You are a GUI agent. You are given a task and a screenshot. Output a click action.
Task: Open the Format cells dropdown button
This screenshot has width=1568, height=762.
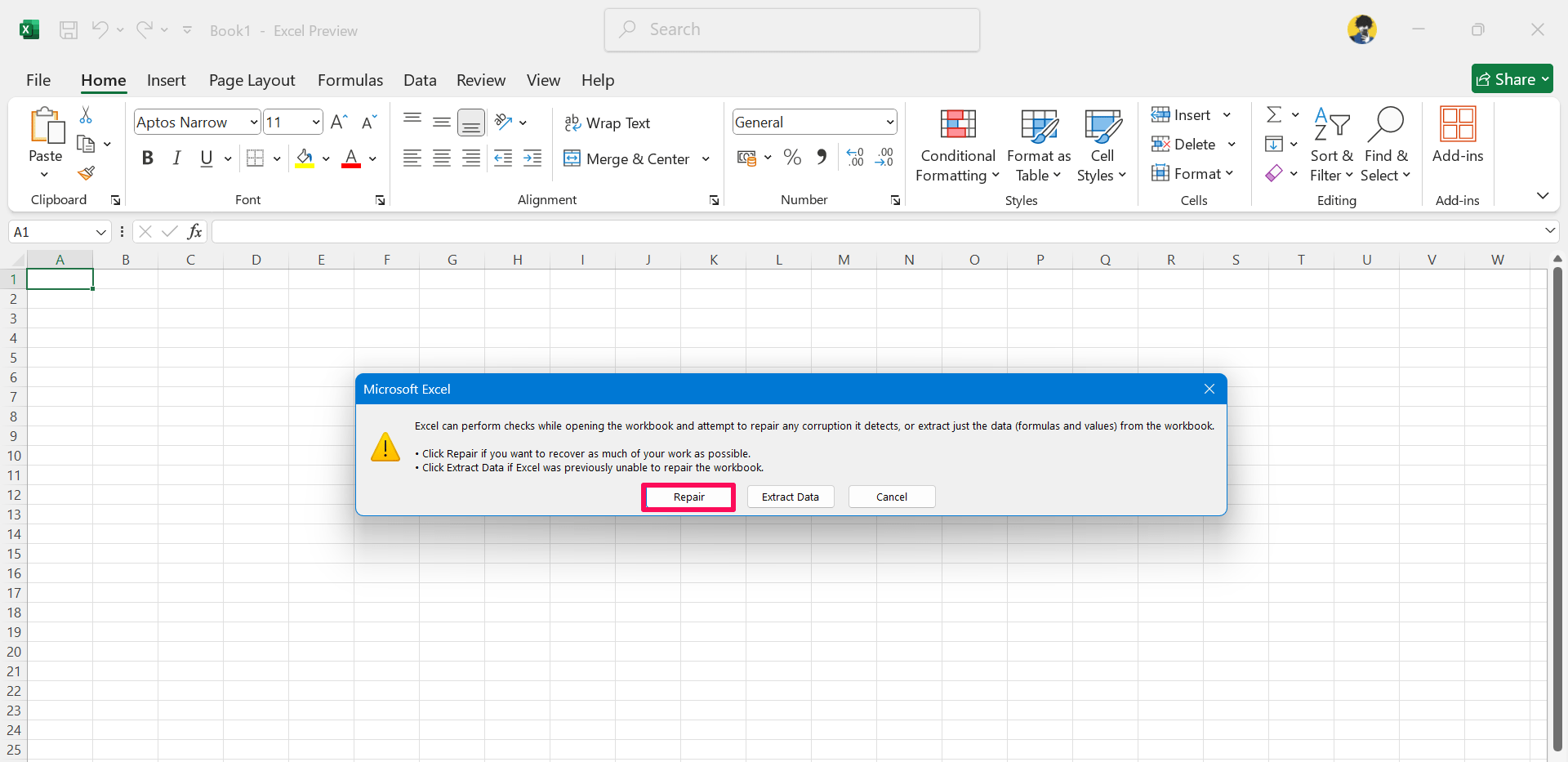1193,174
